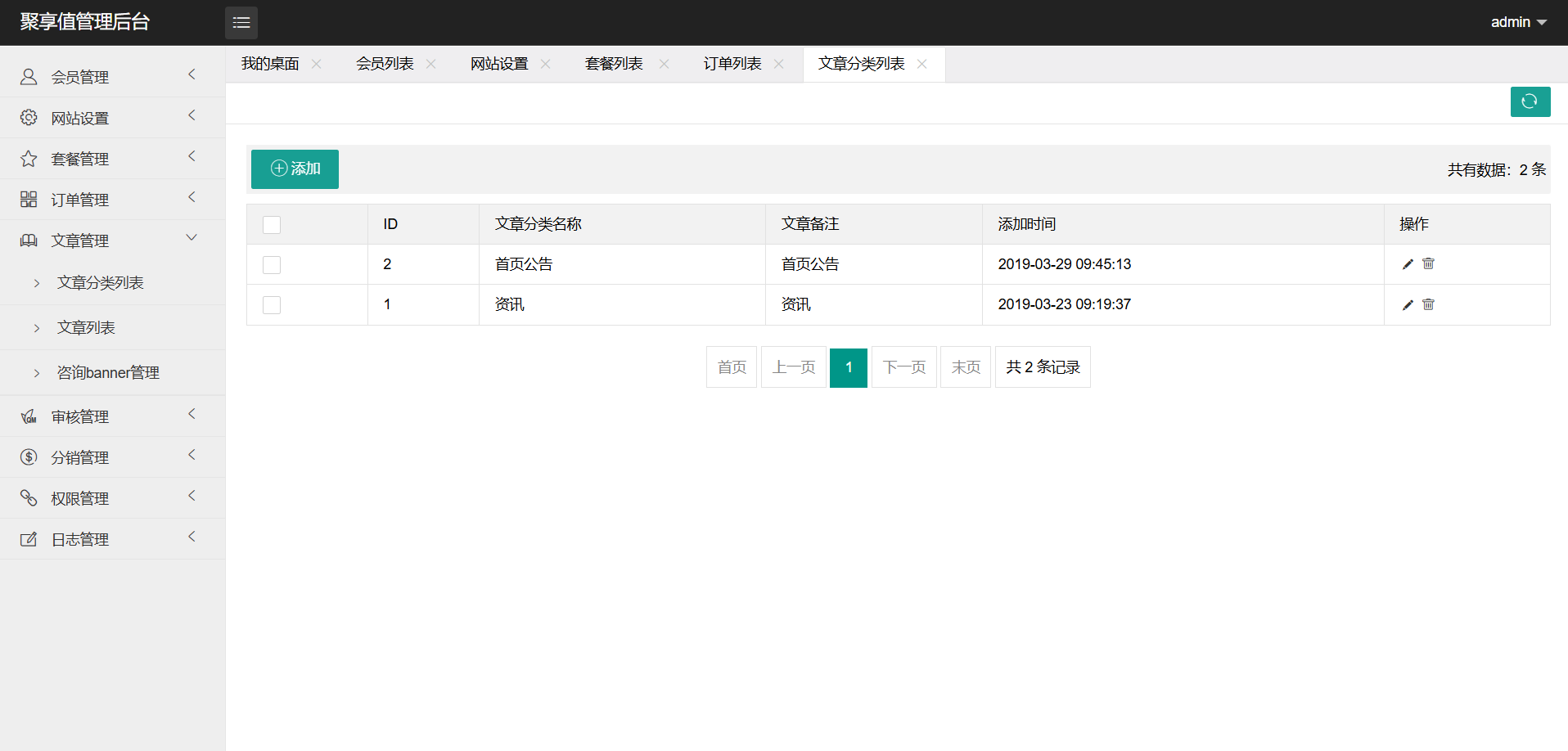Click the green 添加 button
1568x751 pixels.
295,169
